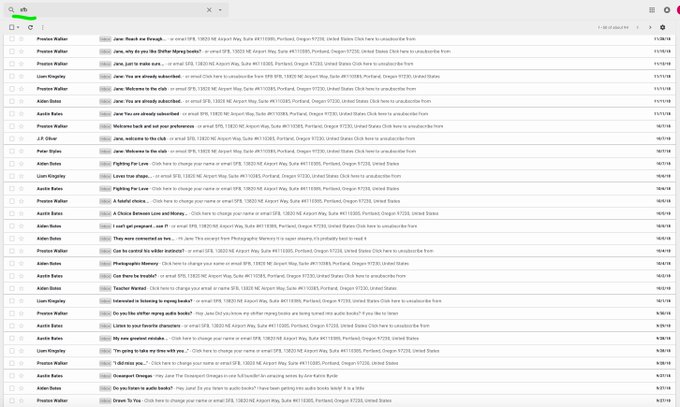This screenshot has height=407, width=680.
Task: Open the select-all dropdown arrow
Action: (18, 27)
